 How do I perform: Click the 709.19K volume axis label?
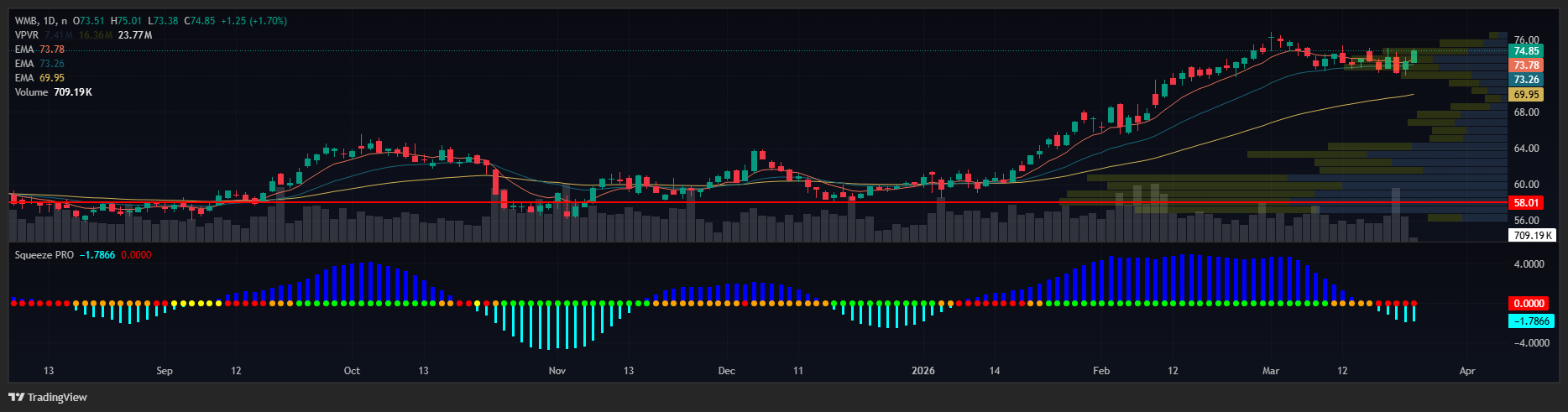[x=1533, y=236]
